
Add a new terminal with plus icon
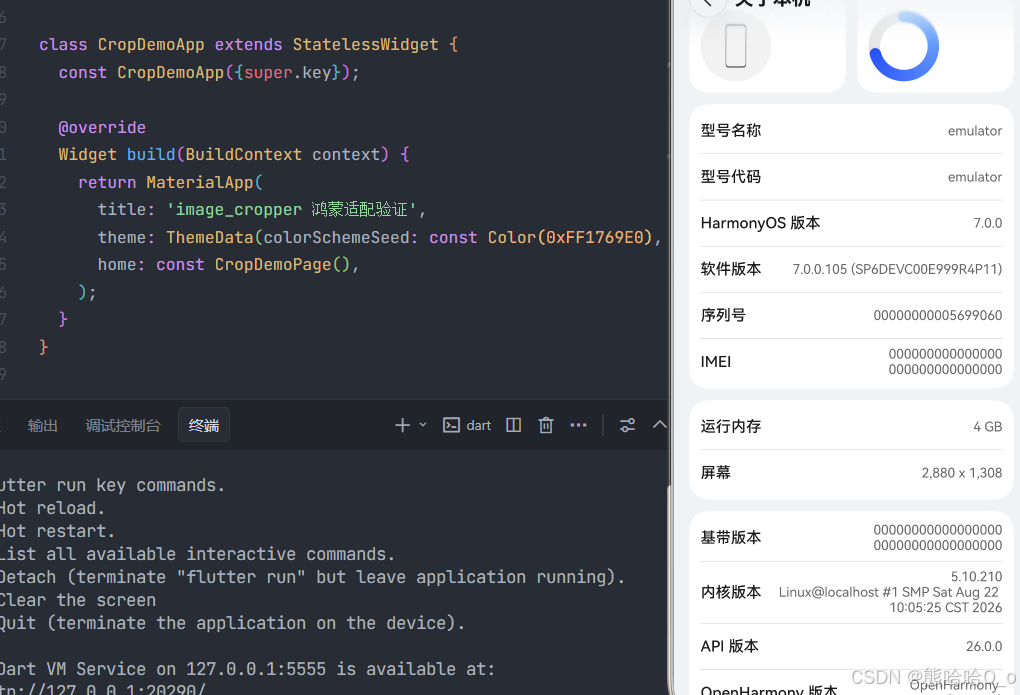402,426
